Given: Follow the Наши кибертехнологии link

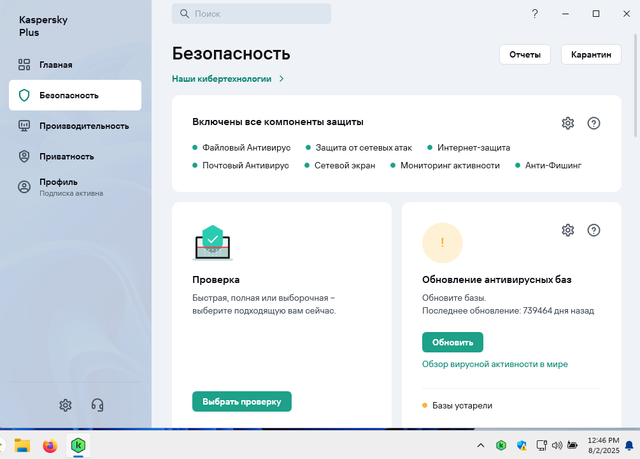Looking at the screenshot, I should (222, 79).
